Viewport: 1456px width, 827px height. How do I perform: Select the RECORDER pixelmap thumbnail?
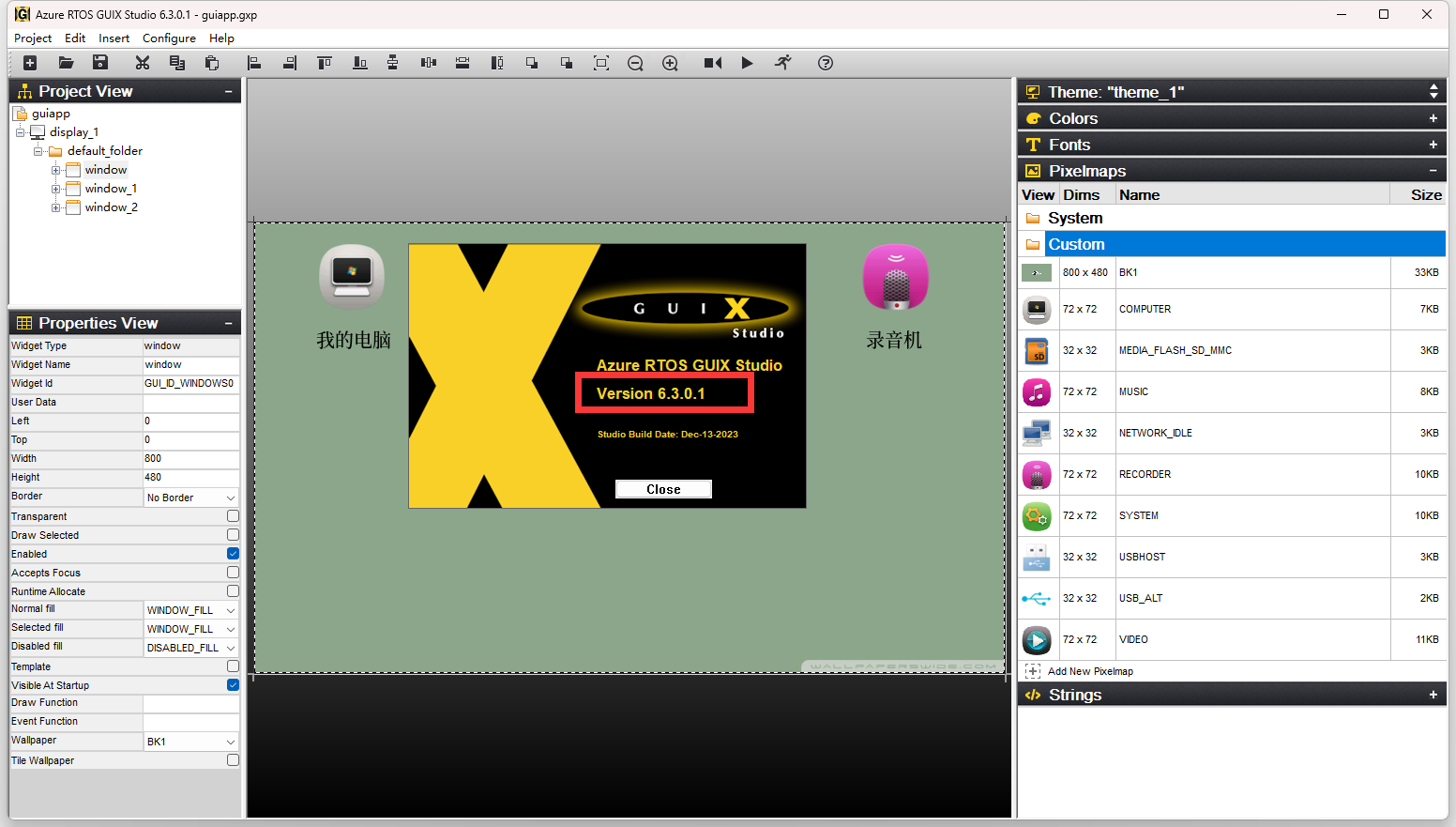[1037, 474]
